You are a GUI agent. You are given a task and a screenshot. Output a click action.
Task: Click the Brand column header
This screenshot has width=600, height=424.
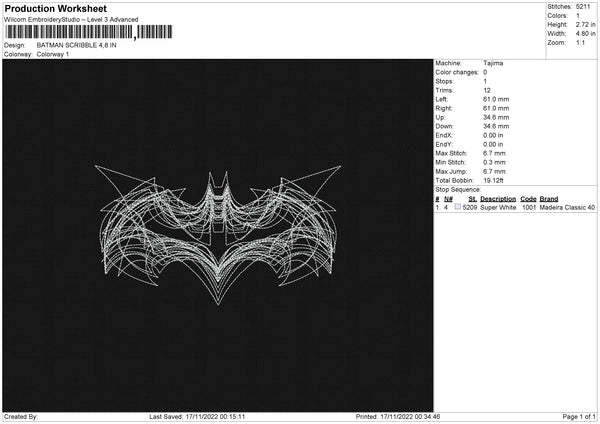(x=549, y=199)
